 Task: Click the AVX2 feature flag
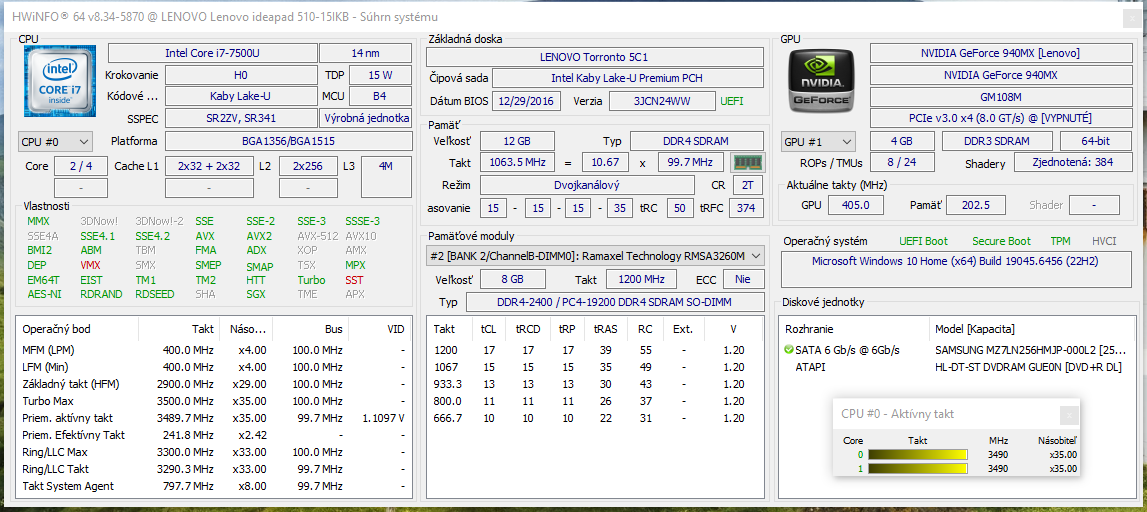[259, 236]
